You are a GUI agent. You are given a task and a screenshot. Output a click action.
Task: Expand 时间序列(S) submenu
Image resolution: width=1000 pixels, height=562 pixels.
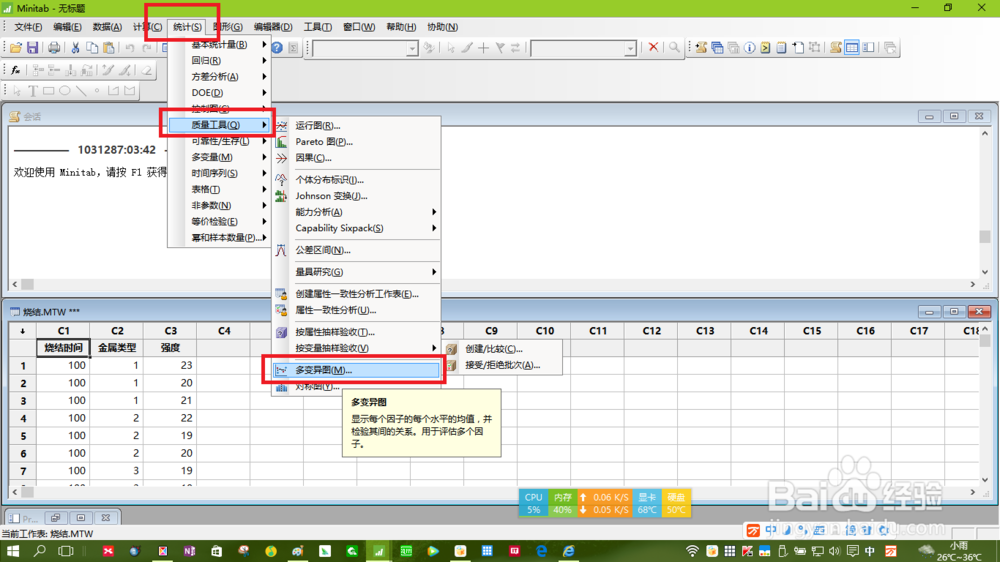(220, 173)
